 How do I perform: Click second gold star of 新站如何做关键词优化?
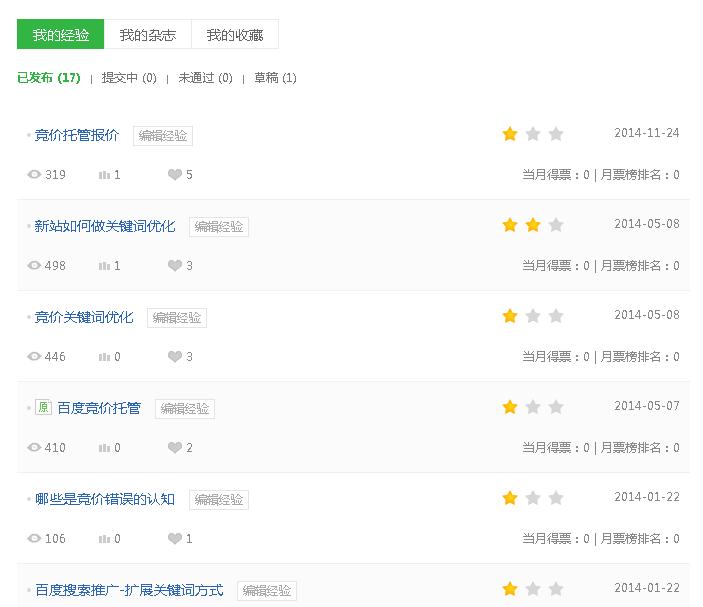533,225
